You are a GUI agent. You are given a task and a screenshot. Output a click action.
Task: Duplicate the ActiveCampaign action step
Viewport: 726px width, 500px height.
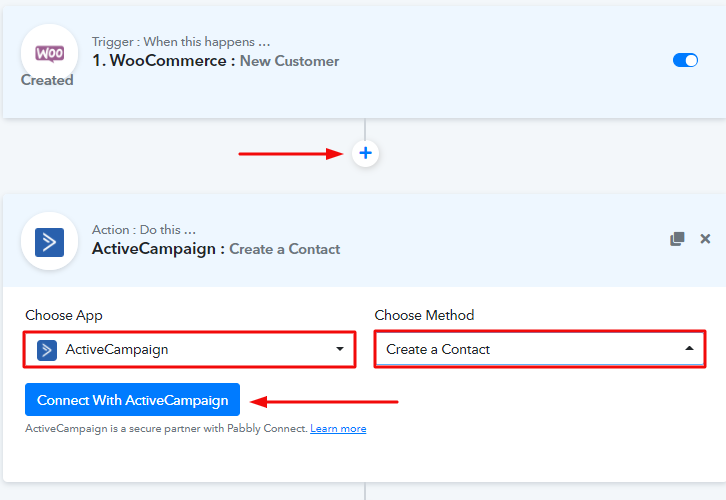click(x=677, y=239)
